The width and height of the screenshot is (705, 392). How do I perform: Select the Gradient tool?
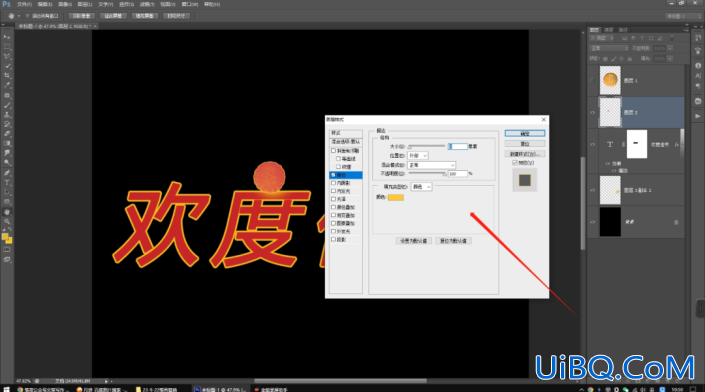[7, 143]
